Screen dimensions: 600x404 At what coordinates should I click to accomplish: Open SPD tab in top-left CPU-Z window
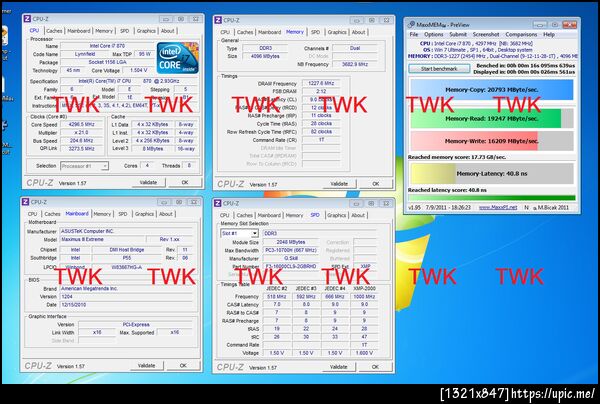click(124, 31)
